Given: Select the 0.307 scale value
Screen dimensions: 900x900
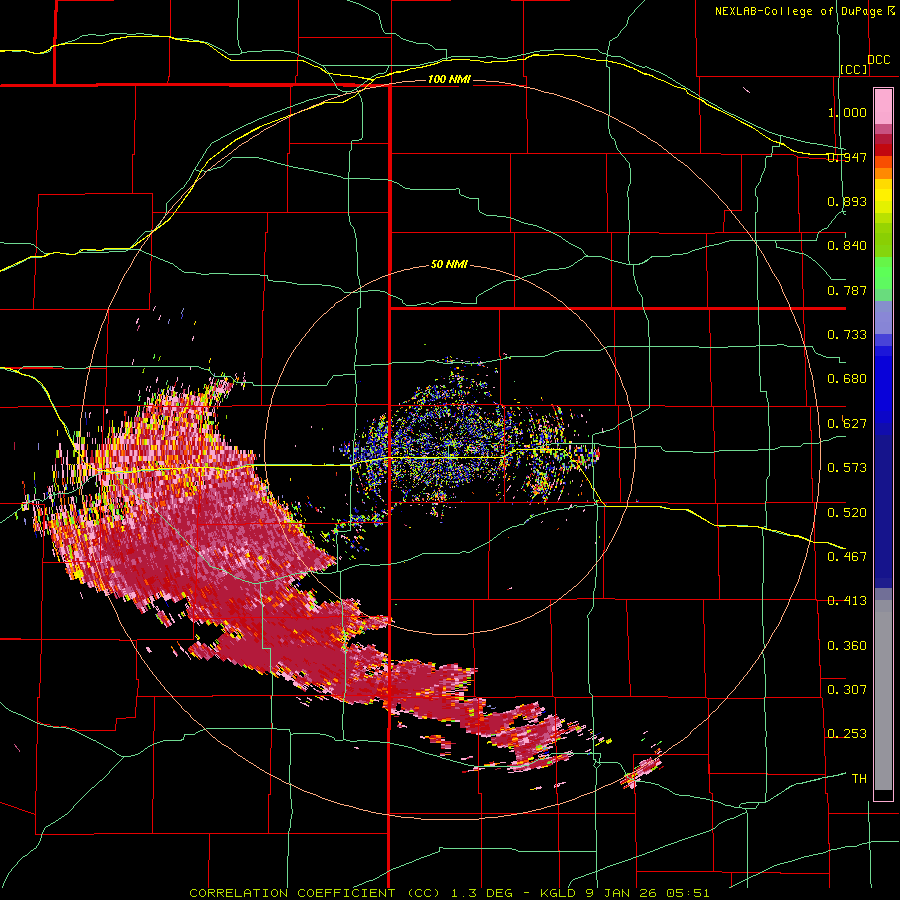Looking at the screenshot, I should pos(847,690).
